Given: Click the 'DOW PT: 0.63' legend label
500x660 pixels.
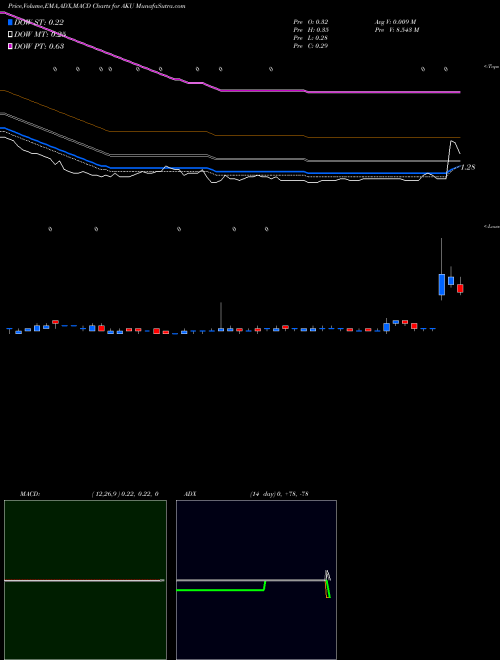Looking at the screenshot, I should pos(39,46).
